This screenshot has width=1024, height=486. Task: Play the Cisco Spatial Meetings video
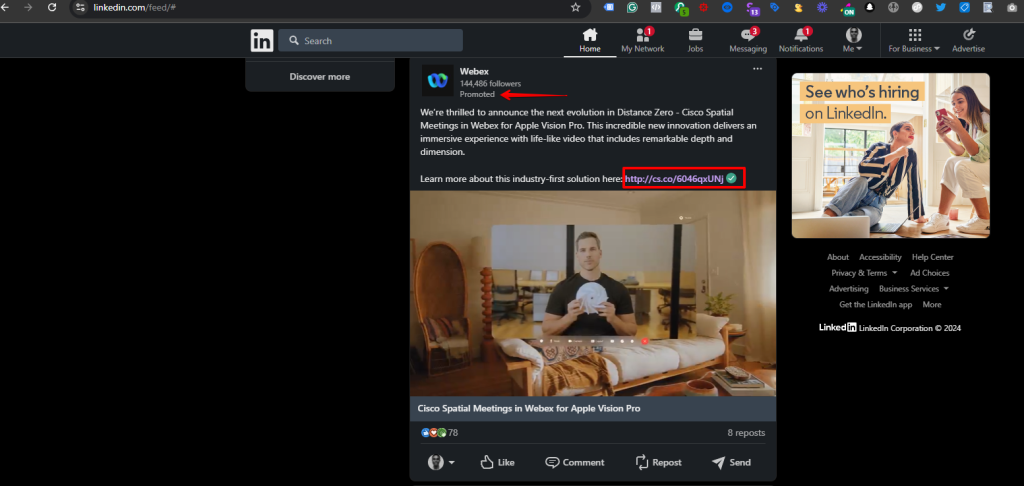pyautogui.click(x=593, y=293)
